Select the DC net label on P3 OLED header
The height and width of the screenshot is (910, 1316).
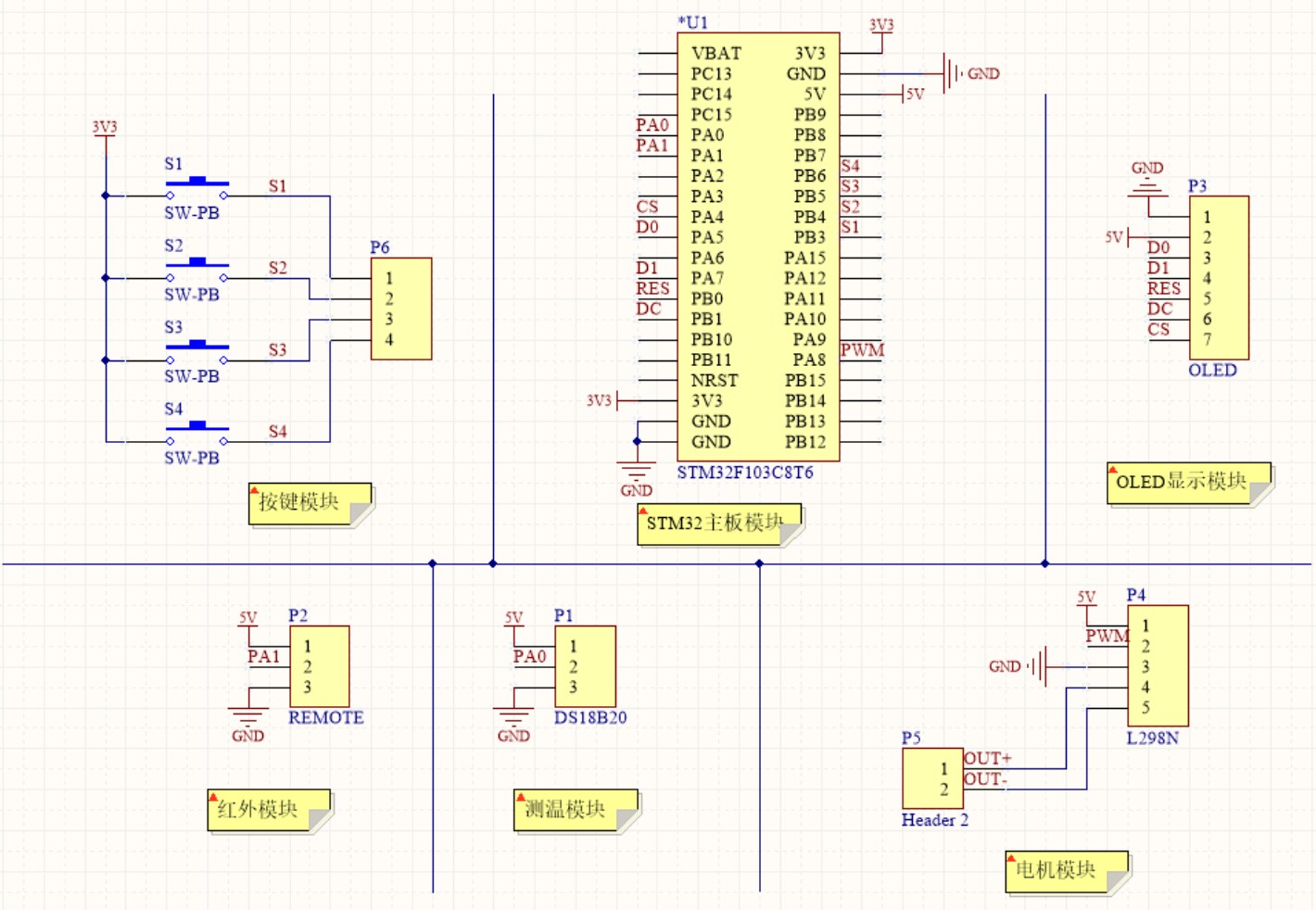pos(1160,309)
